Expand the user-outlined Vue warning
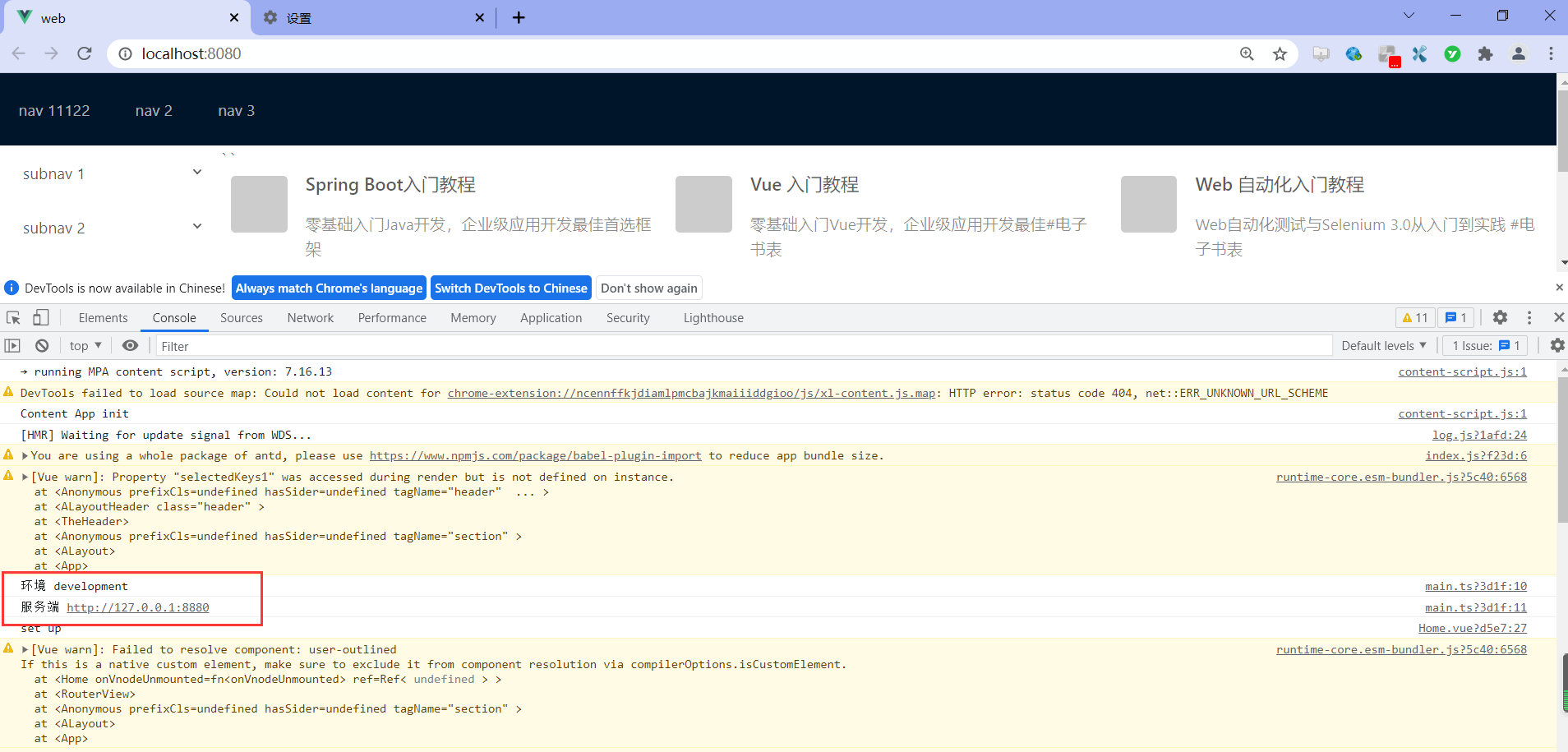The height and width of the screenshot is (752, 1568). point(25,650)
